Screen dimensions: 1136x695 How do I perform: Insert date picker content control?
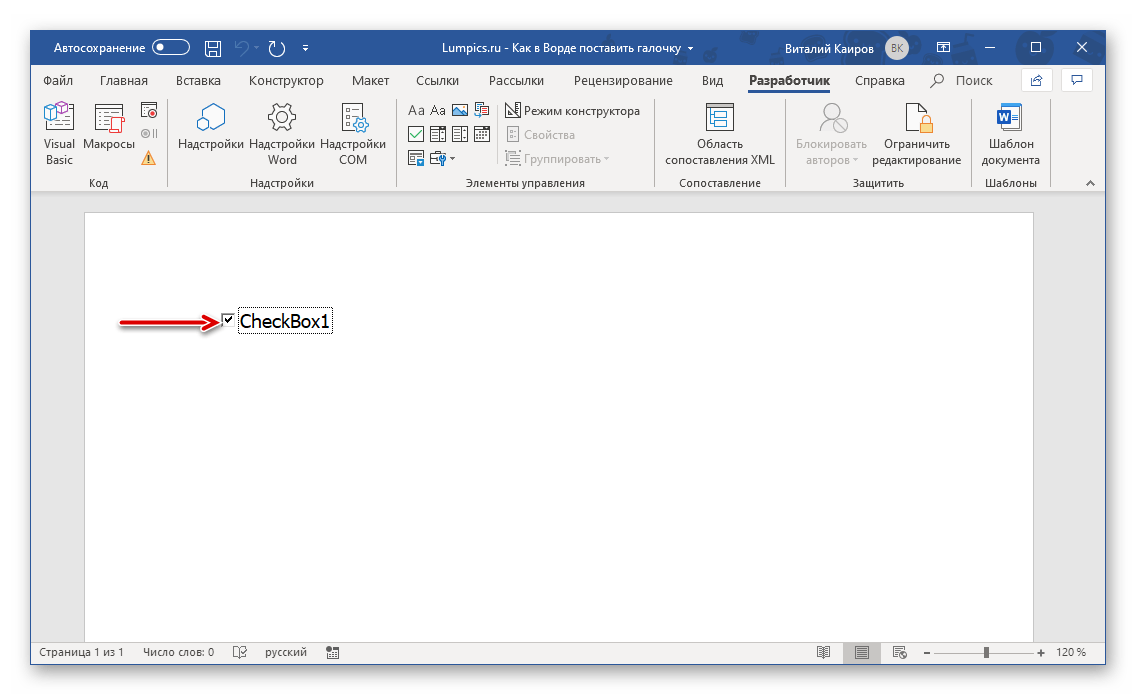(x=482, y=134)
